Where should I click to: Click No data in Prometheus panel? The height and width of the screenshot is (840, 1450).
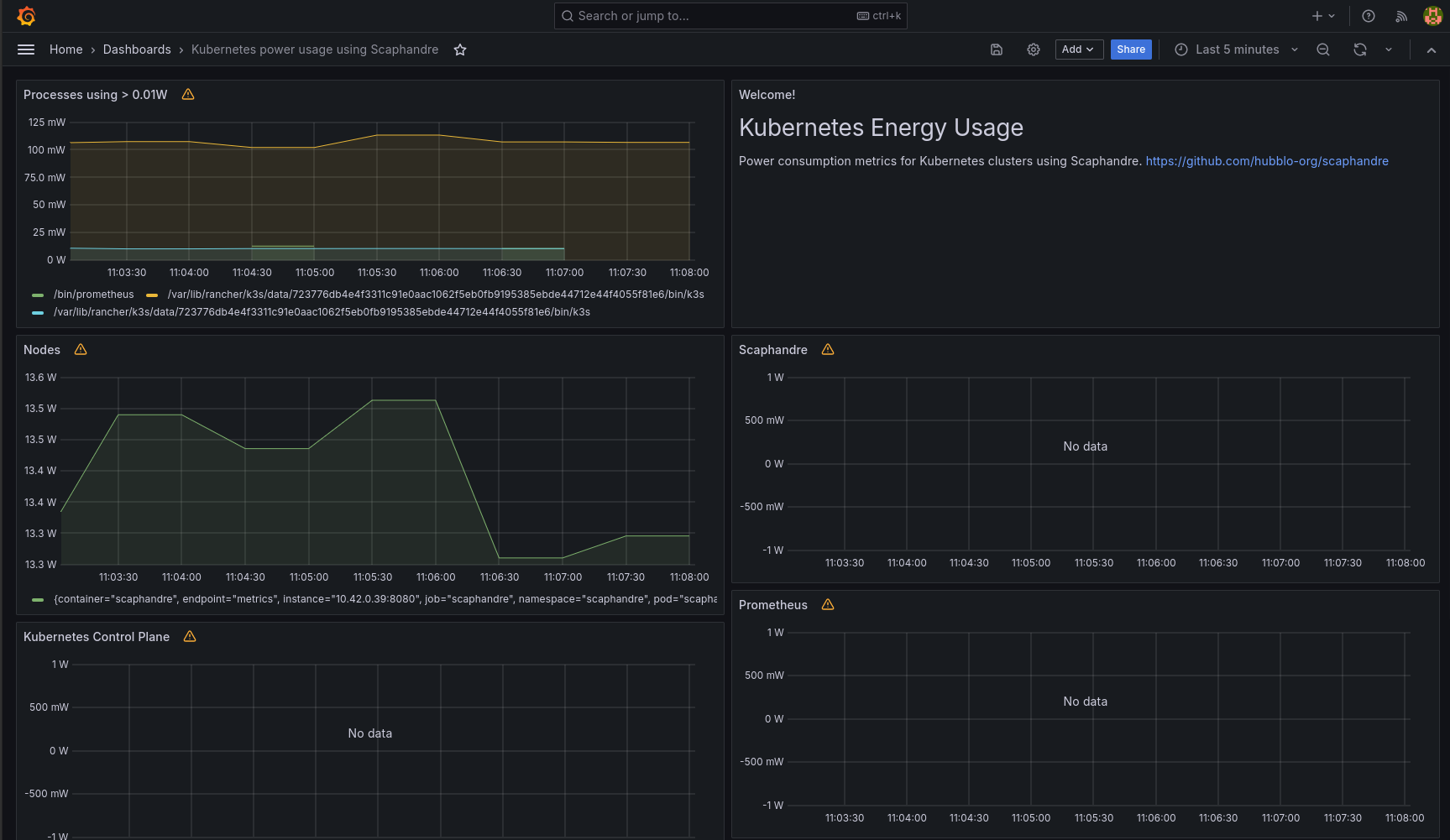pyautogui.click(x=1086, y=702)
